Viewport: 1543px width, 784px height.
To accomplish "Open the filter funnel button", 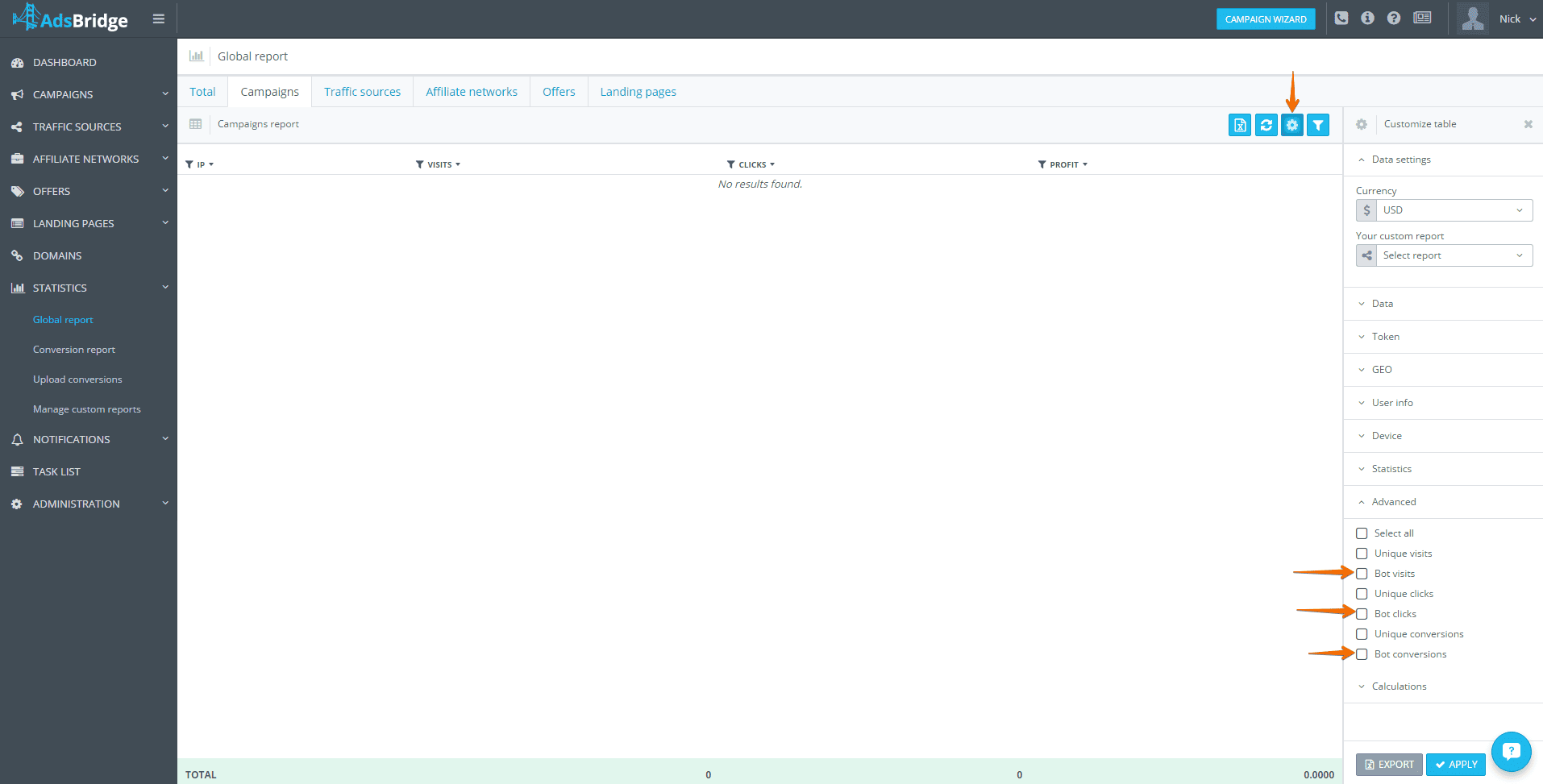I will pyautogui.click(x=1318, y=125).
